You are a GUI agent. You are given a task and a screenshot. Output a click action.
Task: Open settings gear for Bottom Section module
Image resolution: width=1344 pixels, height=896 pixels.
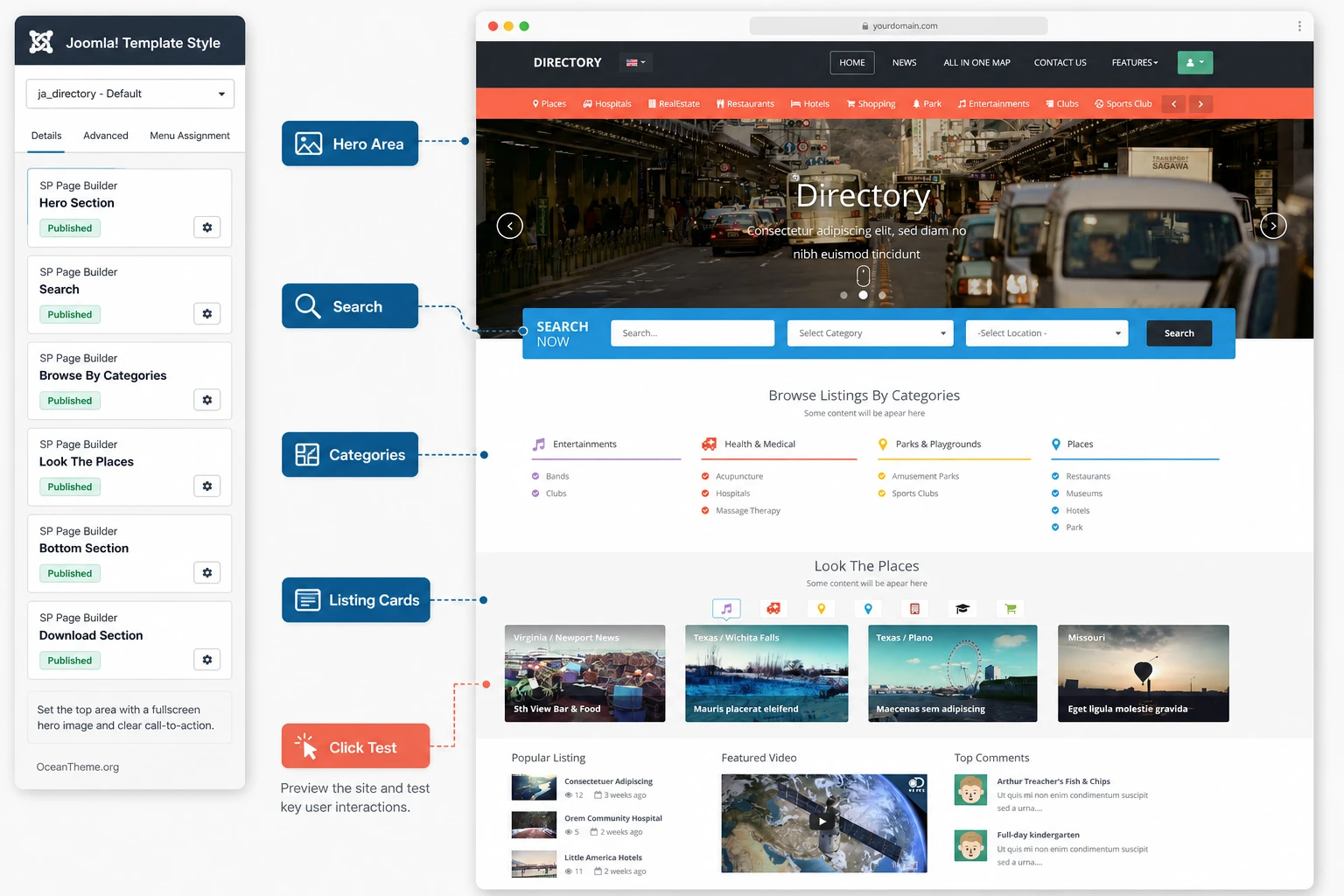point(207,572)
